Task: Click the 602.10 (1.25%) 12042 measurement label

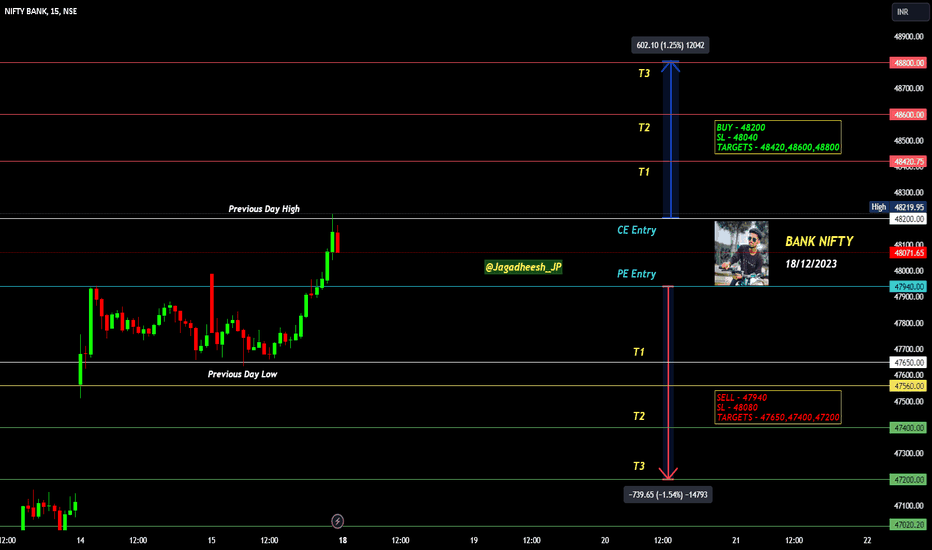Action: (x=670, y=45)
